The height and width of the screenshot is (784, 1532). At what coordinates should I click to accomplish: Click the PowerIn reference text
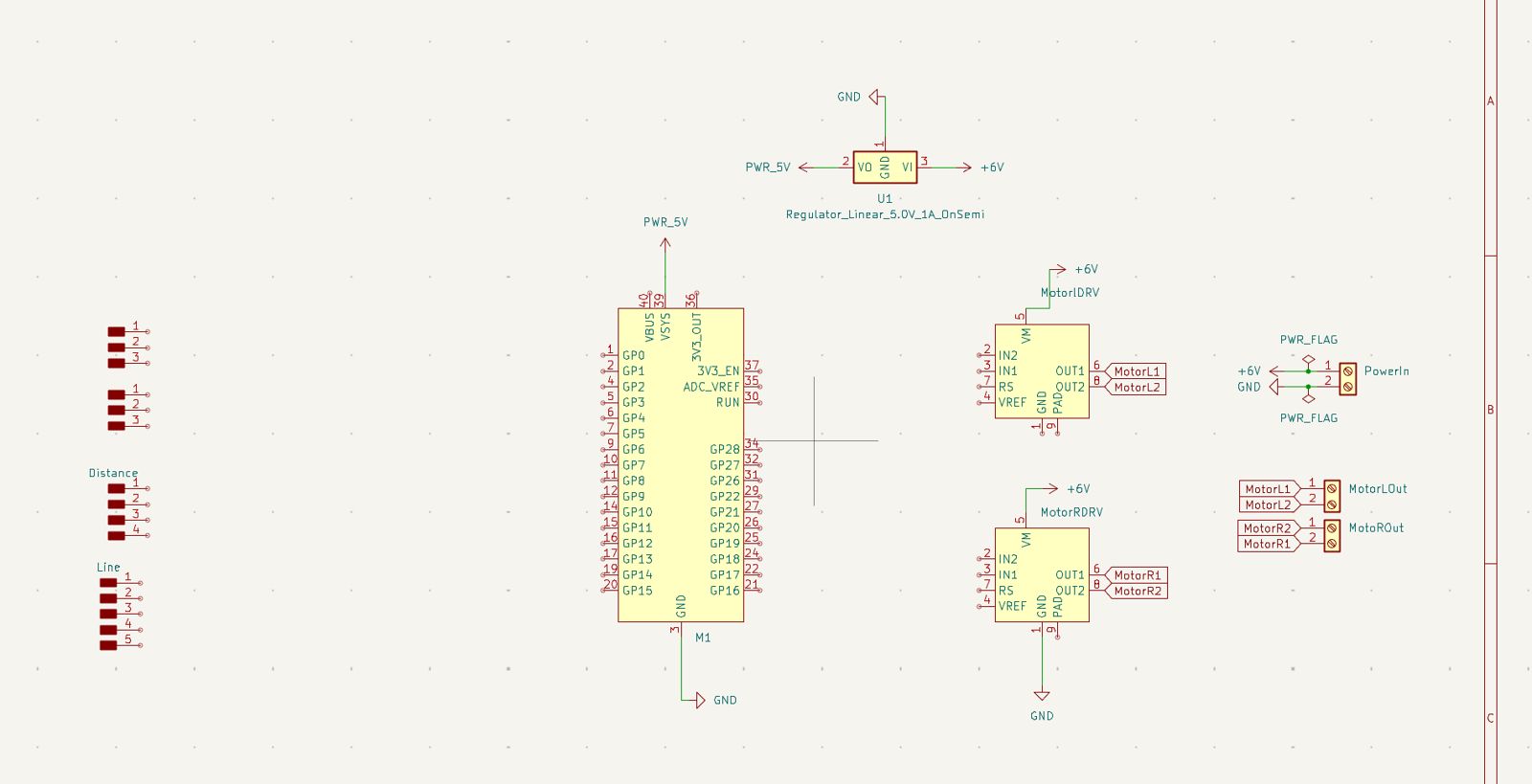coord(1386,371)
